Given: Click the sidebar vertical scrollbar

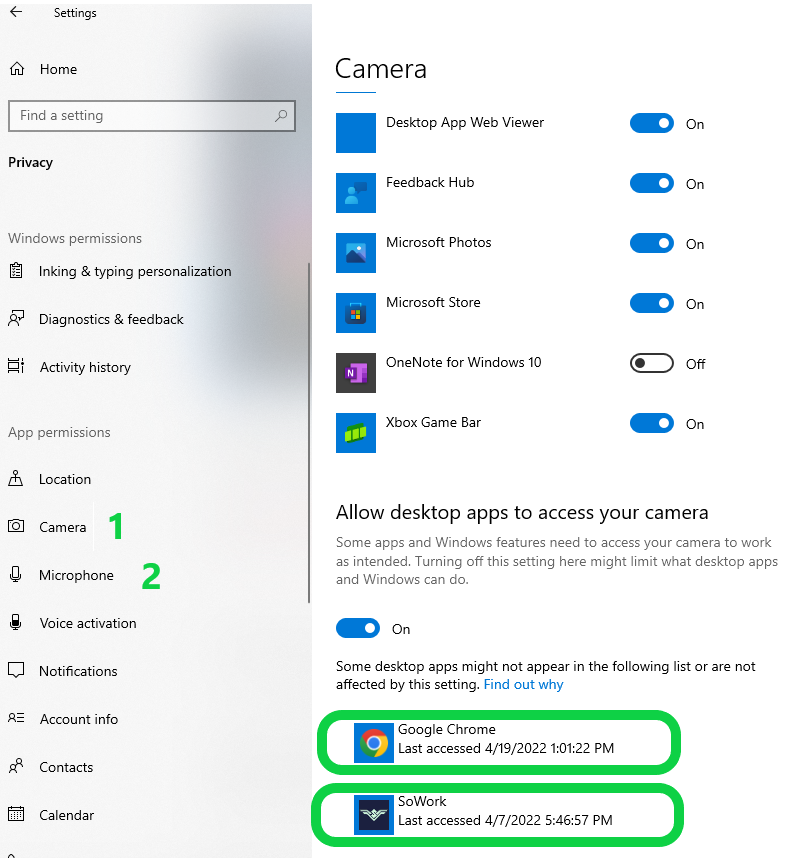Looking at the screenshot, I should point(309,432).
